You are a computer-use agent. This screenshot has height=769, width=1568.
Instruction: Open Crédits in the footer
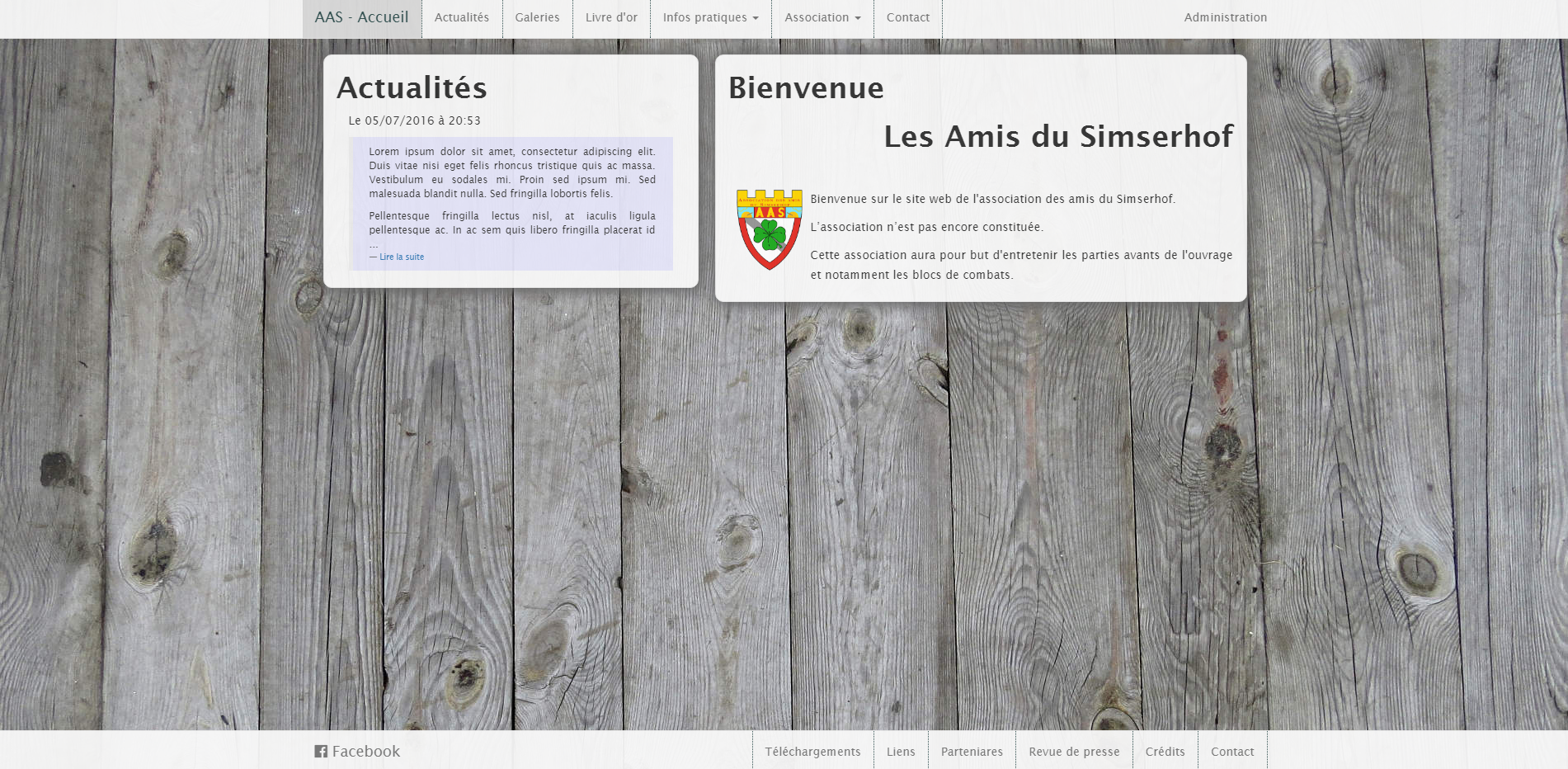(x=1165, y=752)
